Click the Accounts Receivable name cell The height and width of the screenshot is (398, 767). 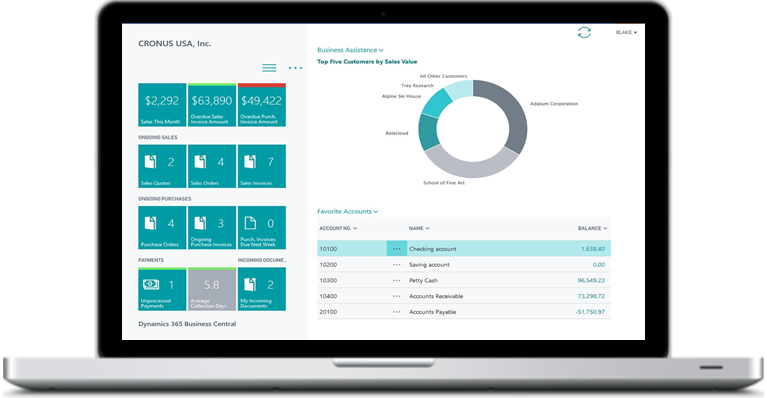(x=436, y=296)
